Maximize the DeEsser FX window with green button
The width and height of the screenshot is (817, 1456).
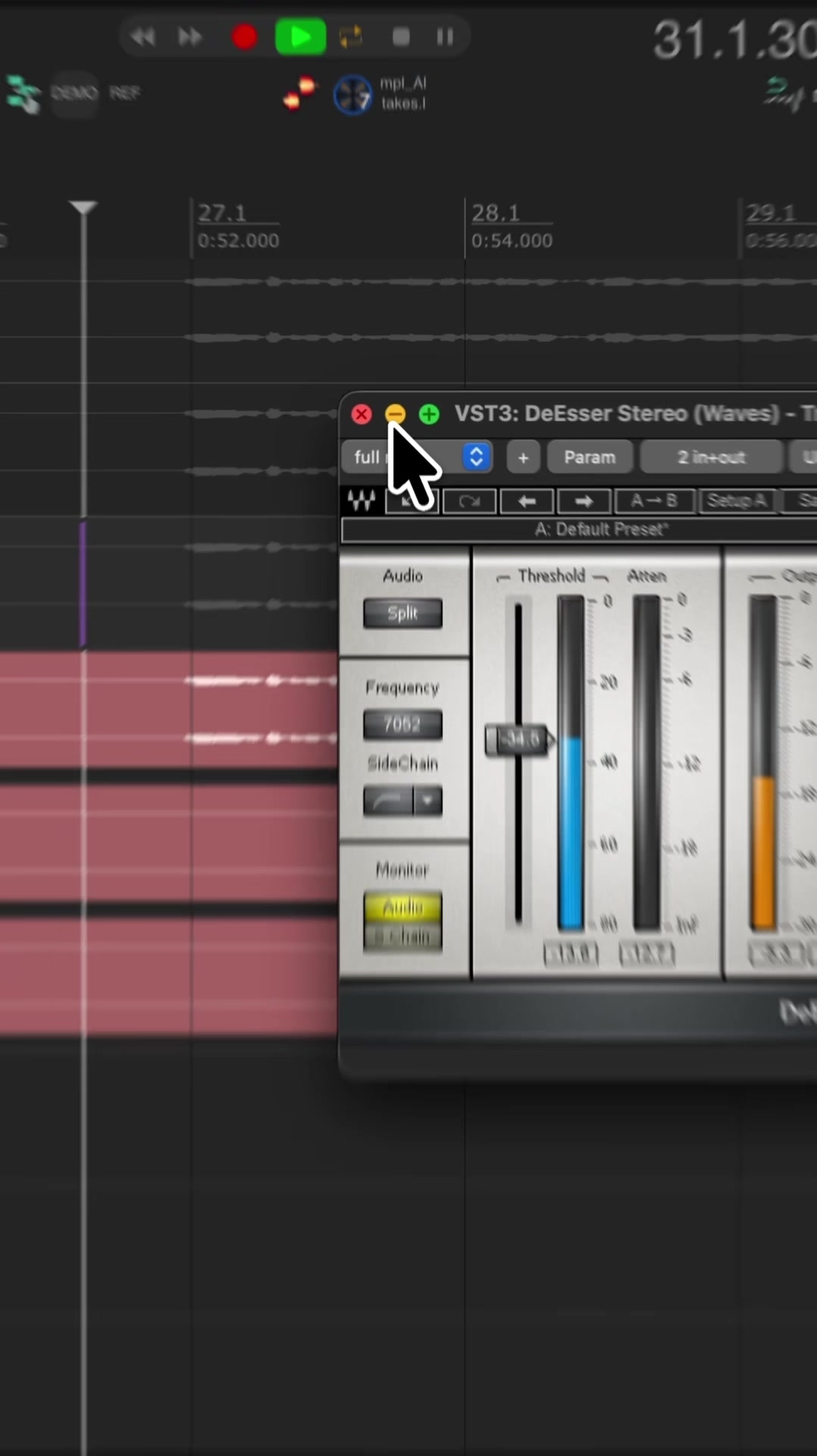pyautogui.click(x=429, y=414)
